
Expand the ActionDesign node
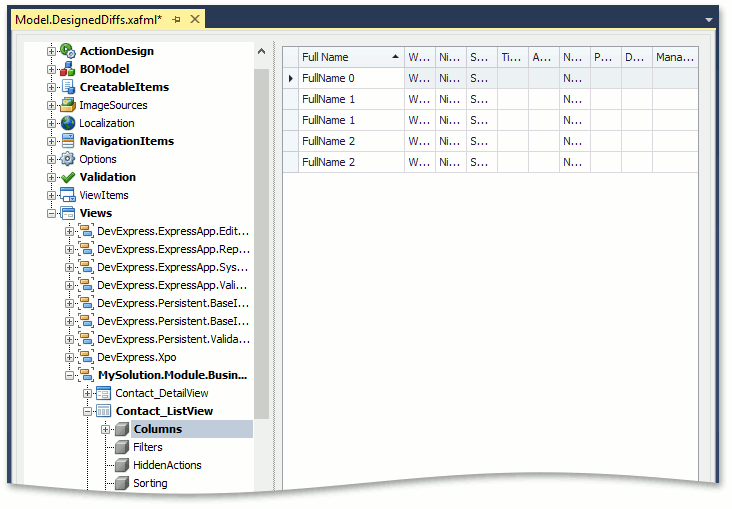[51, 51]
